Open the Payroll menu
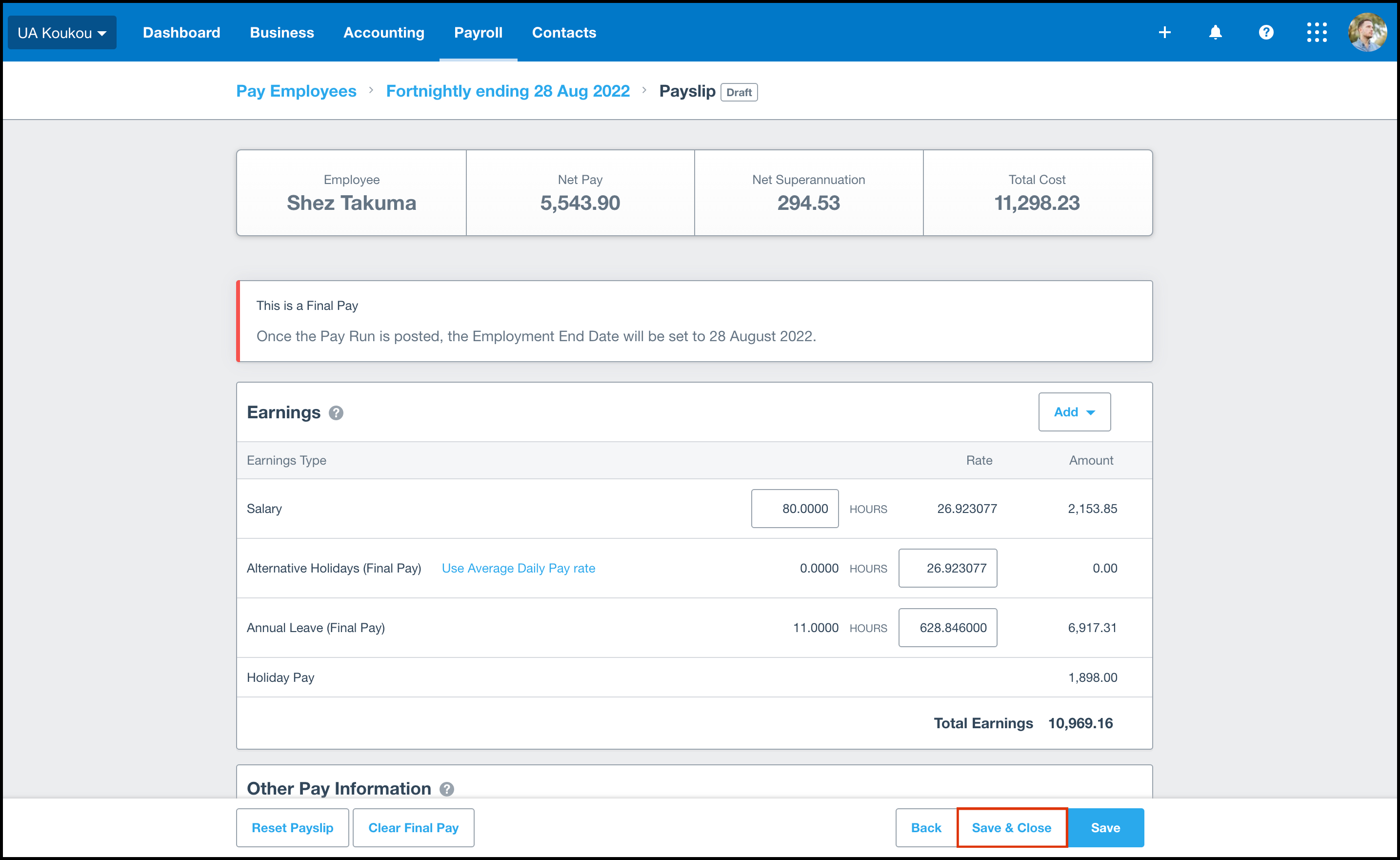This screenshot has width=1400, height=860. (x=478, y=33)
